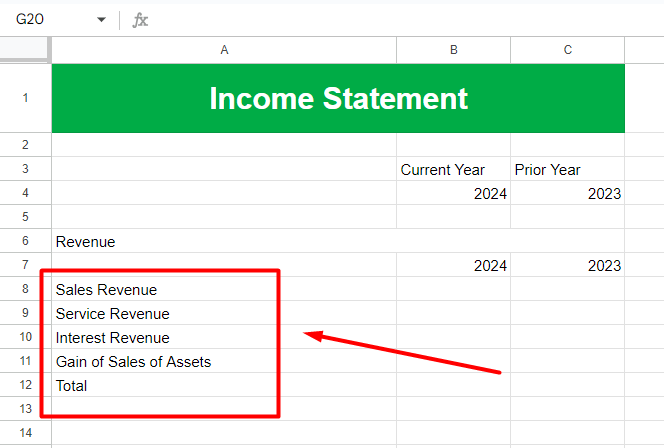Select row 7 header
The height and width of the screenshot is (448, 664).
[x=25, y=265]
